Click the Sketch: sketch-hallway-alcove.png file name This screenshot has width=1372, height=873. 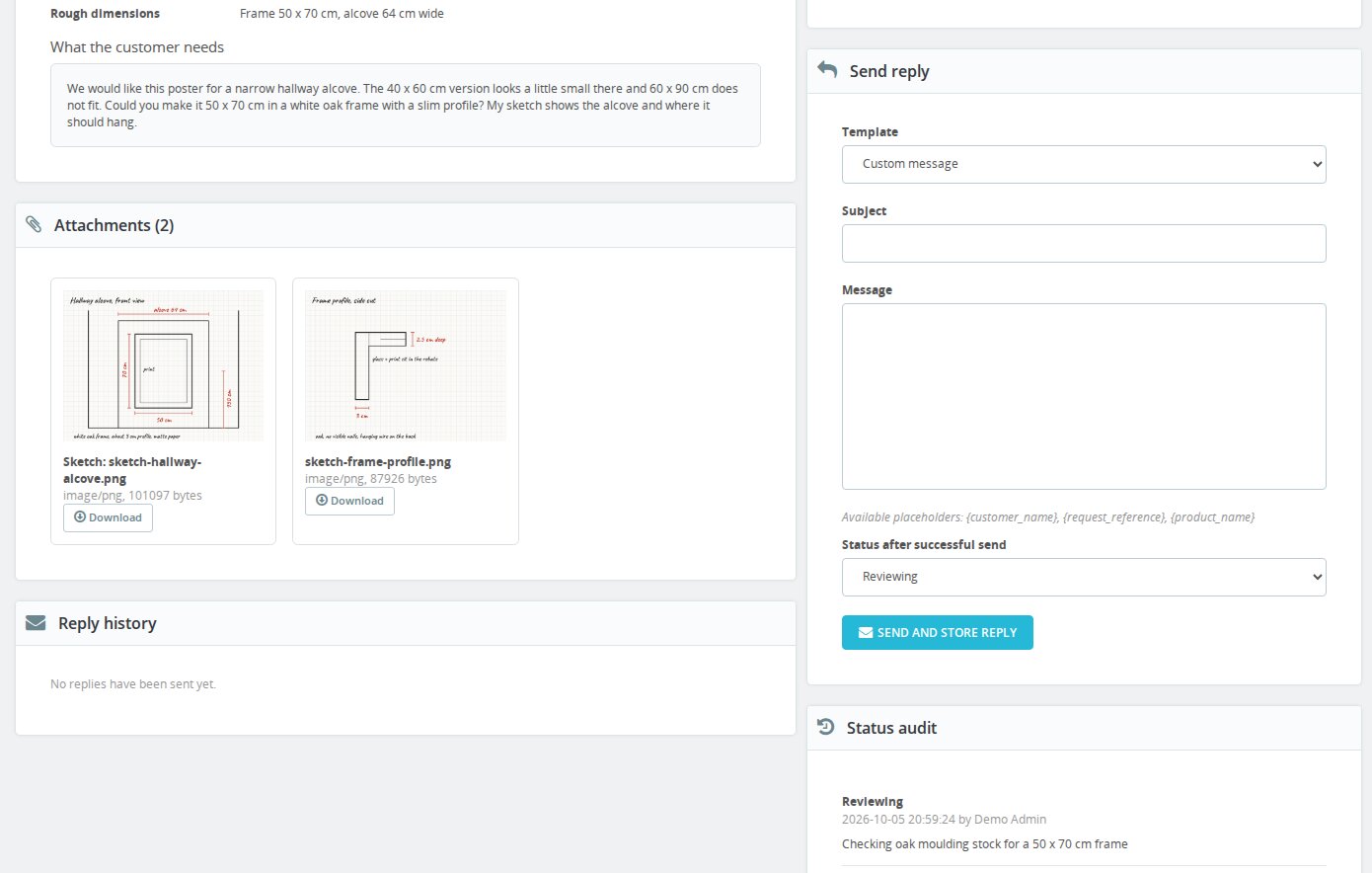click(132, 470)
